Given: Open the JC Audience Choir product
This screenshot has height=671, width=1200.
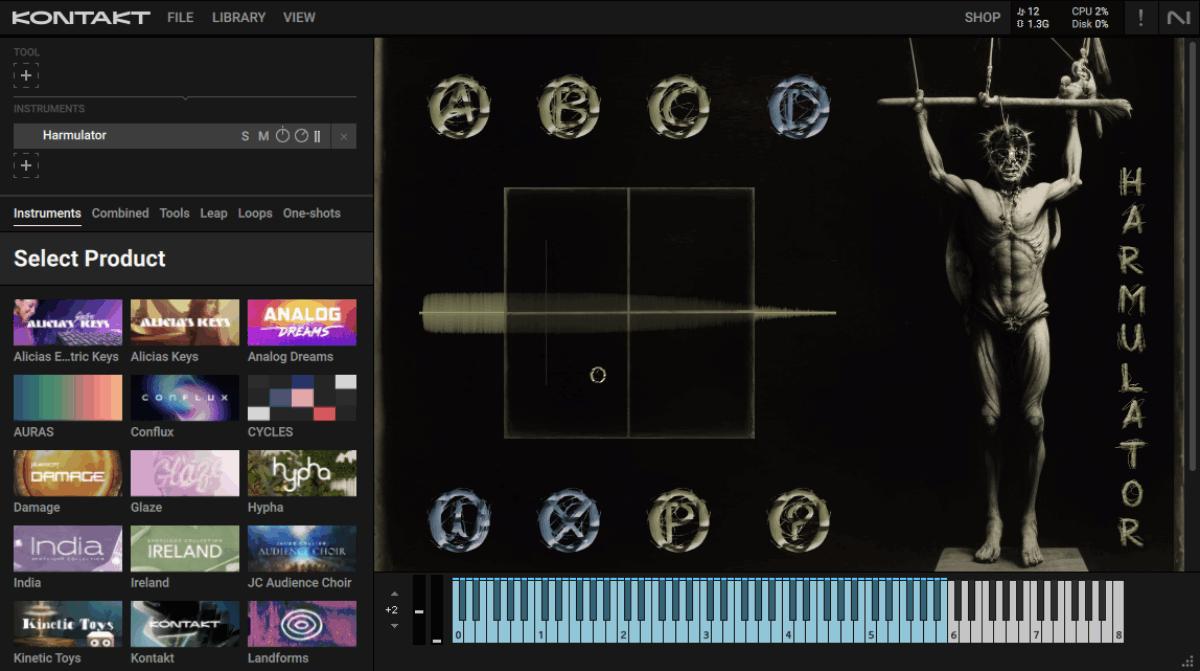Looking at the screenshot, I should click(302, 548).
